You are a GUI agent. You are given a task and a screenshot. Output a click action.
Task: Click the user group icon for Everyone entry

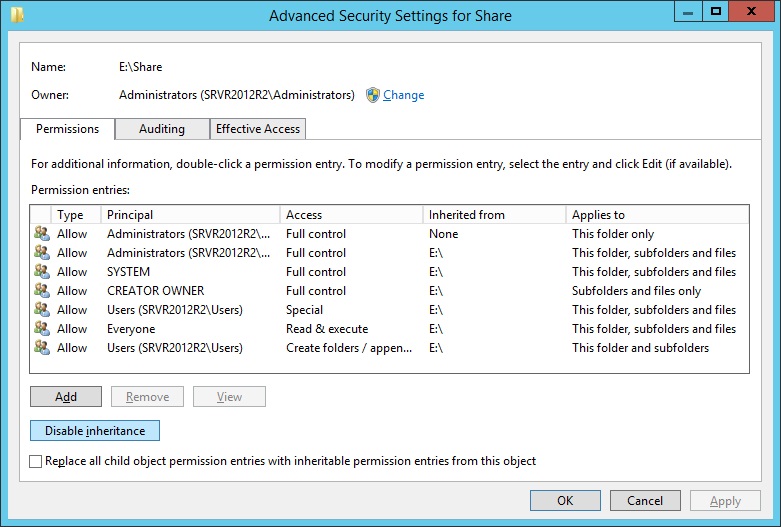[41, 328]
